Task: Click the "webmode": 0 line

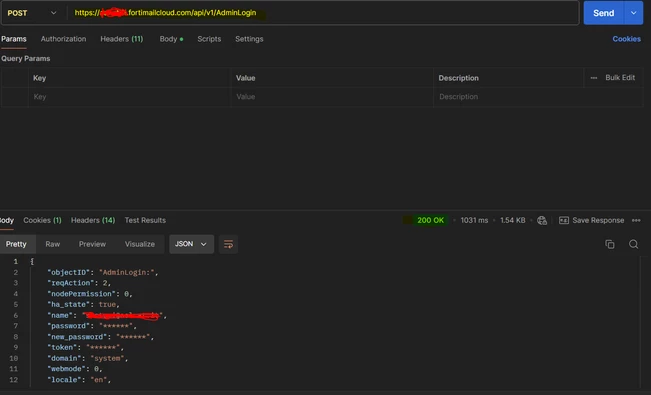Action: (75, 369)
